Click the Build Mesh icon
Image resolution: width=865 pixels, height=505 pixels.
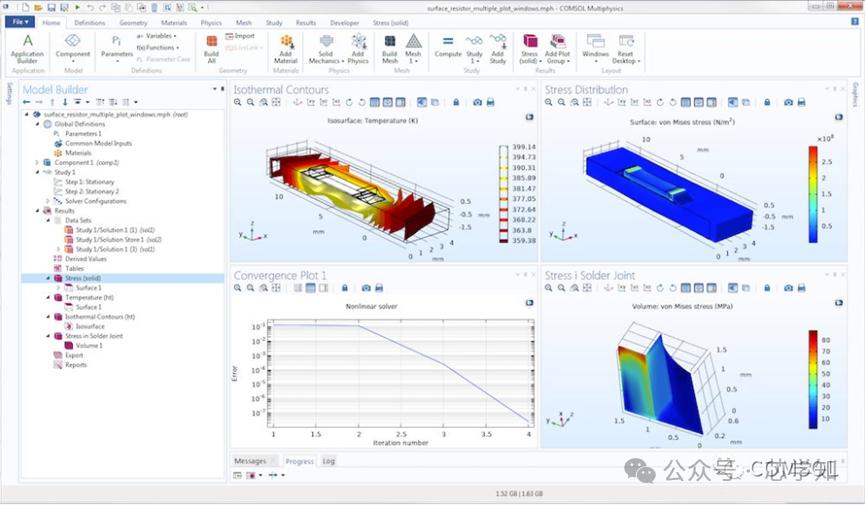click(389, 49)
